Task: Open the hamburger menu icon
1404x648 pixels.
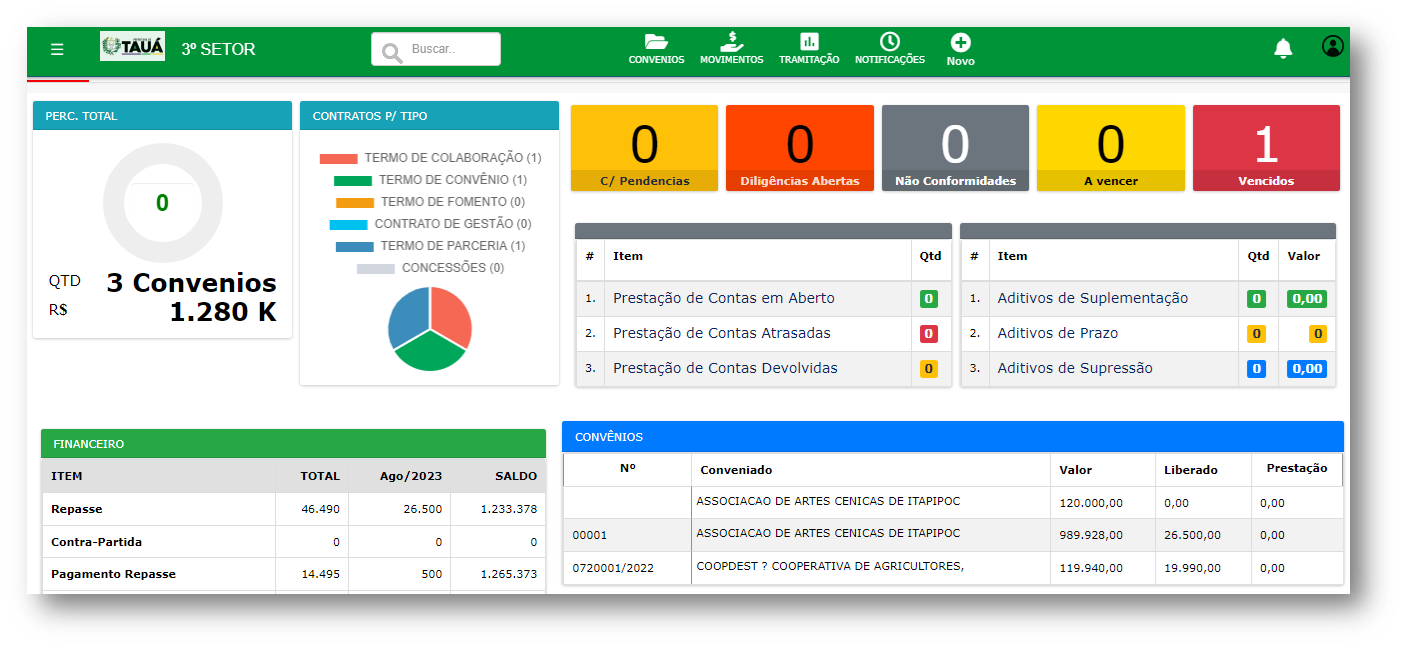Action: pyautogui.click(x=57, y=49)
